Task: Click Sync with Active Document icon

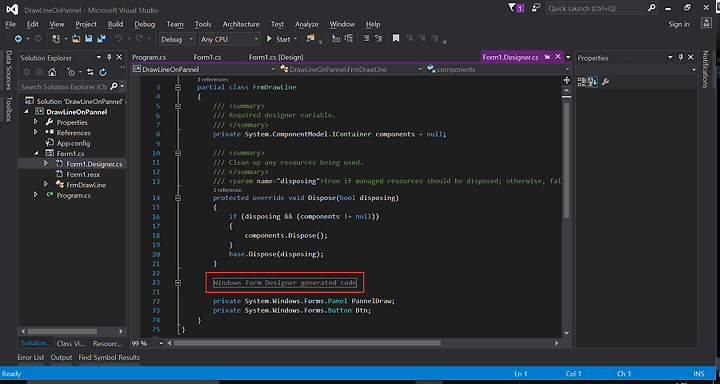Action: tap(90, 72)
